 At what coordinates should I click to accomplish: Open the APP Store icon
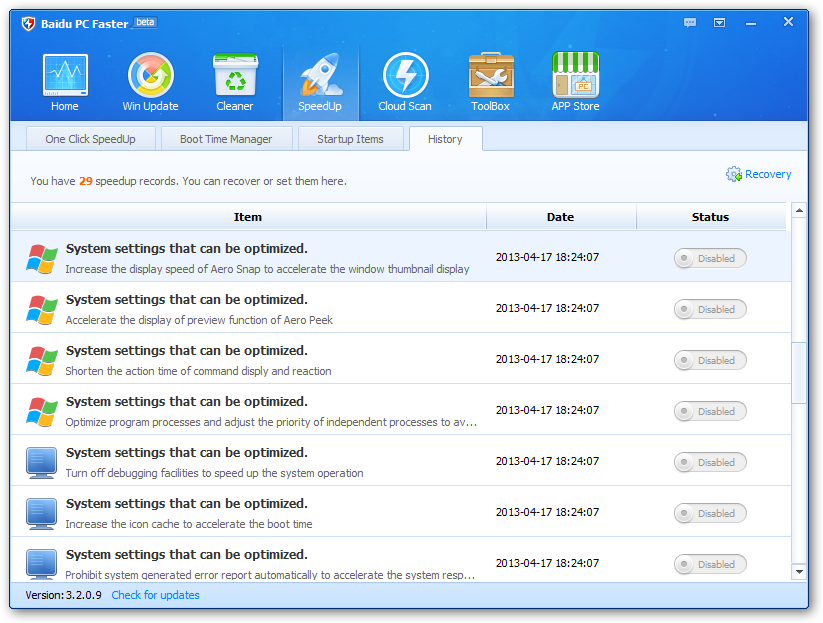click(575, 75)
